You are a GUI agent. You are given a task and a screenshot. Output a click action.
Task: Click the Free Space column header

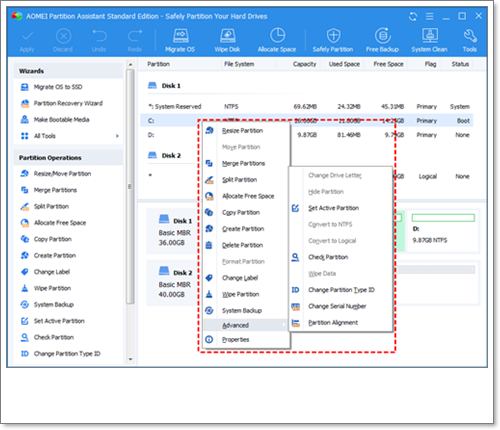tap(388, 64)
